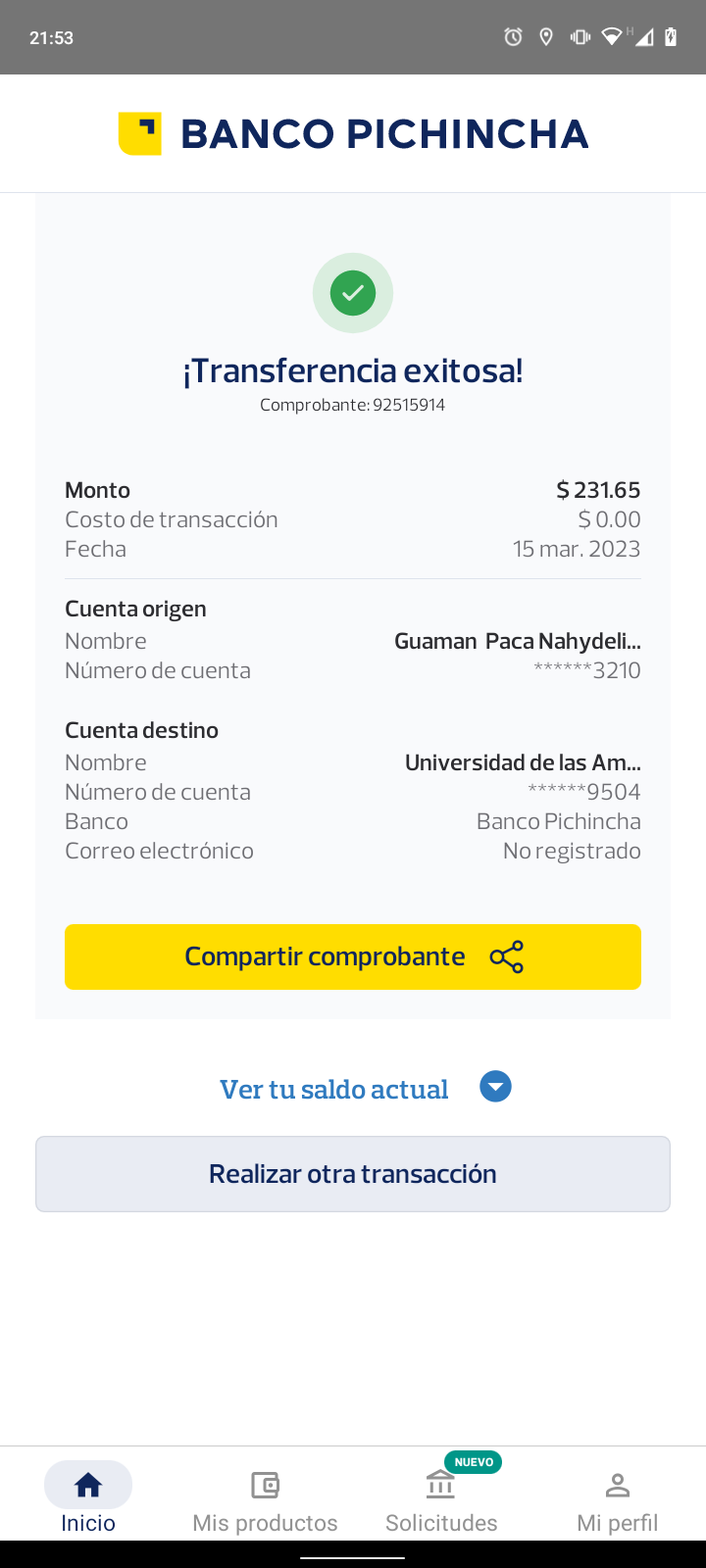This screenshot has height=1568, width=706.
Task: Tap the Inicio home icon
Action: pos(88,1485)
